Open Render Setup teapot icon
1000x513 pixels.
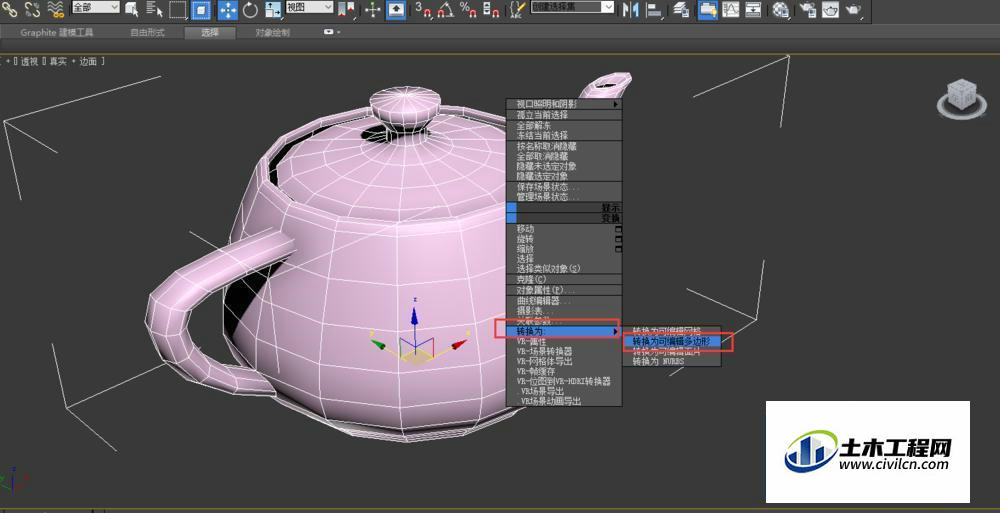coord(807,9)
